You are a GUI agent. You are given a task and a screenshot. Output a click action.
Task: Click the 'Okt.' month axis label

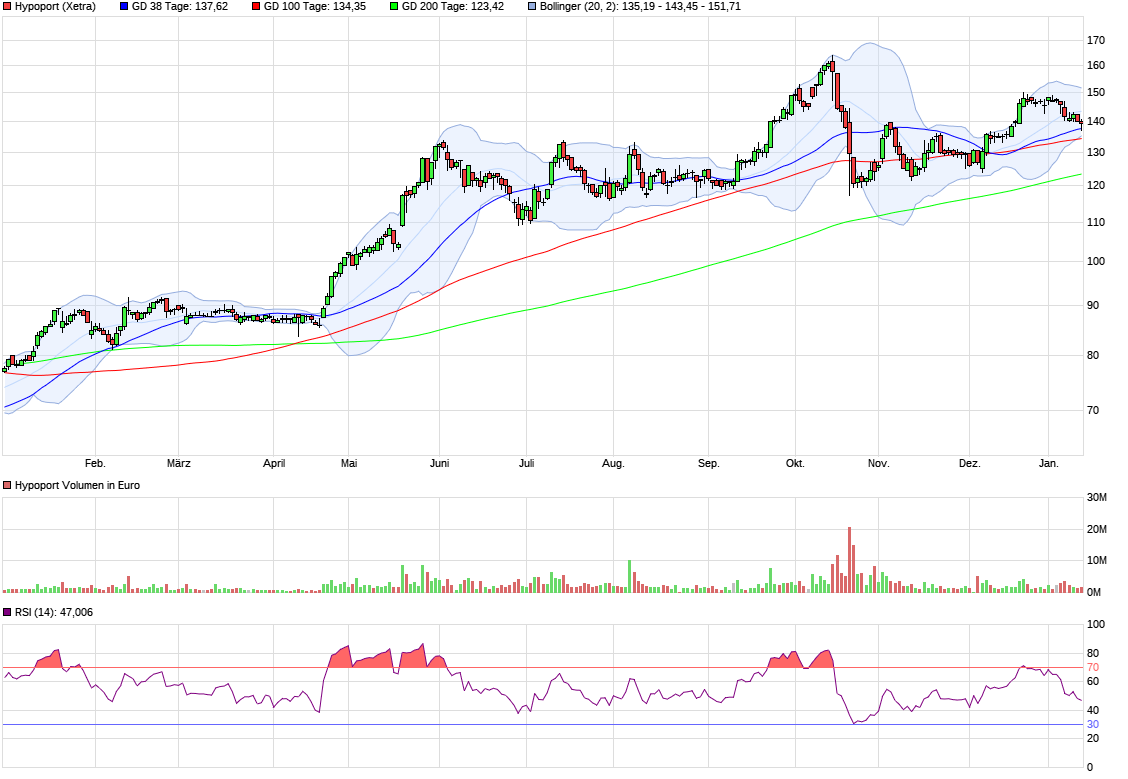(x=795, y=463)
